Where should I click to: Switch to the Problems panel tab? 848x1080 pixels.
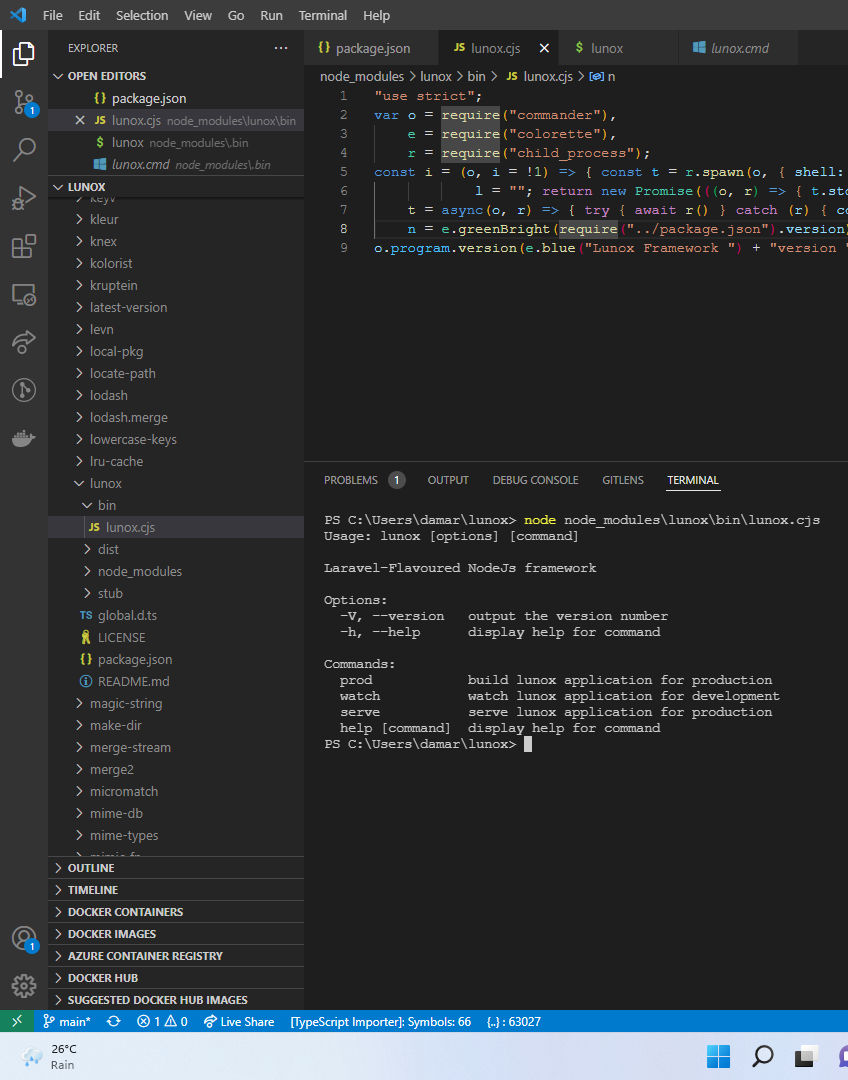click(364, 480)
